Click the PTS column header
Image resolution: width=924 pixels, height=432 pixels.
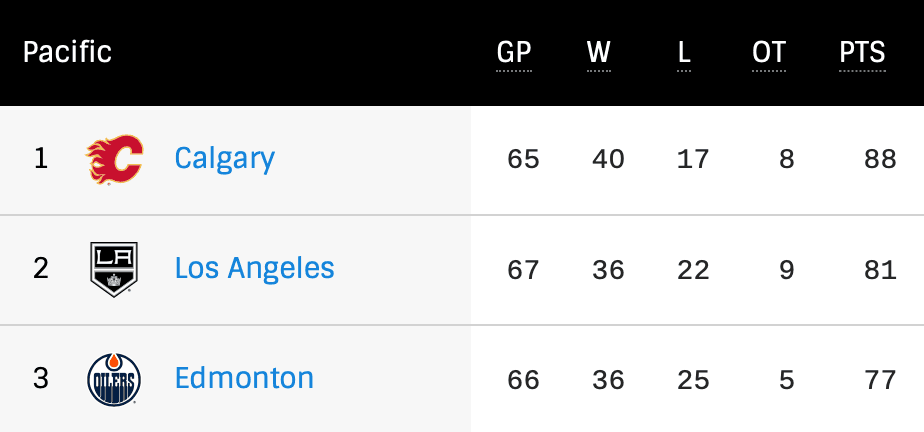pyautogui.click(x=862, y=53)
